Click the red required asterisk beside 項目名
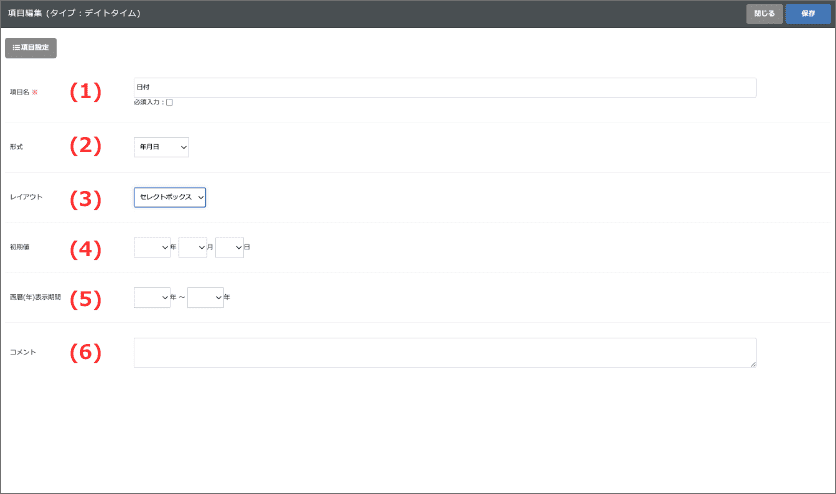 [34, 92]
